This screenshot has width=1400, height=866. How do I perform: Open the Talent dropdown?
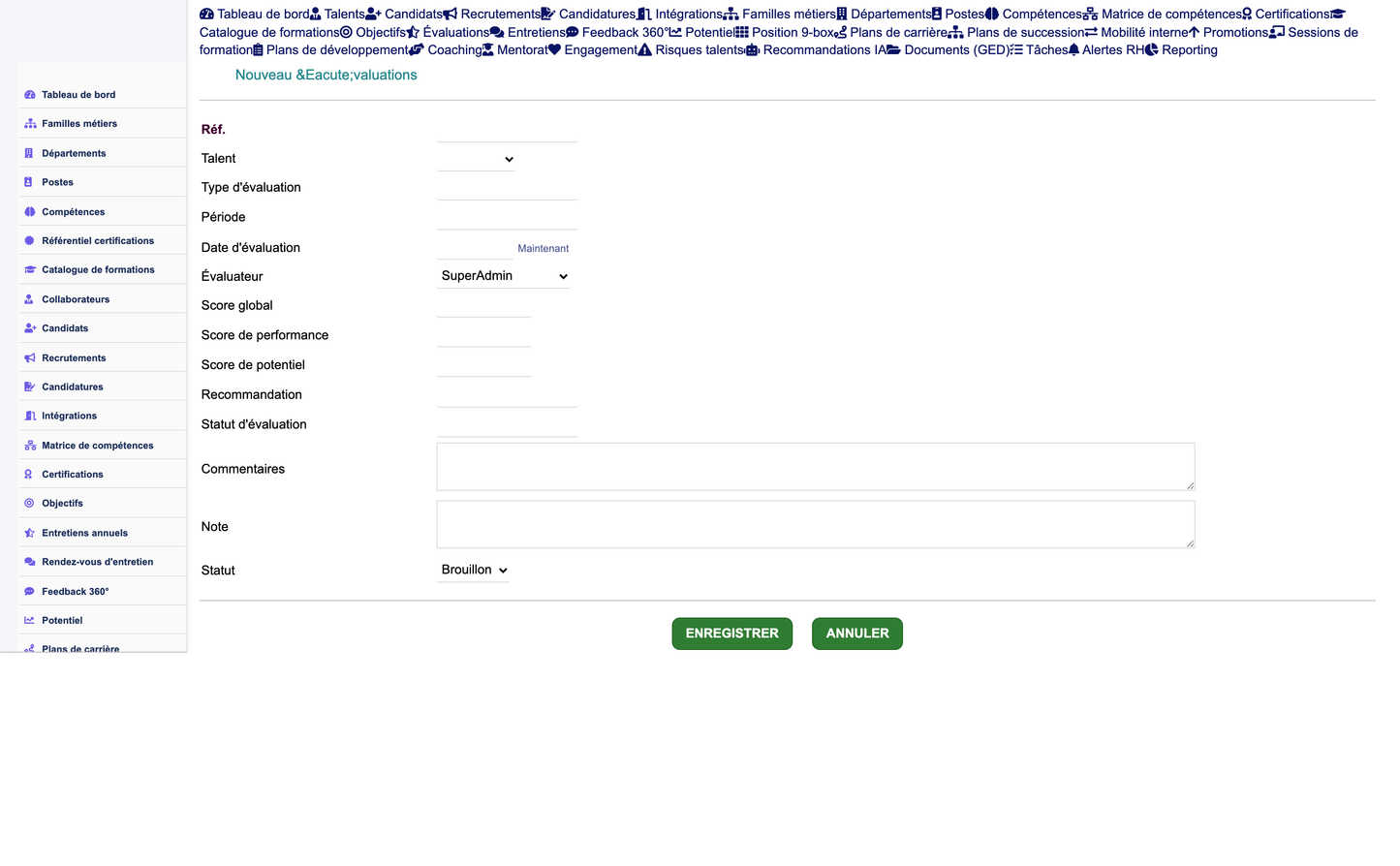476,159
